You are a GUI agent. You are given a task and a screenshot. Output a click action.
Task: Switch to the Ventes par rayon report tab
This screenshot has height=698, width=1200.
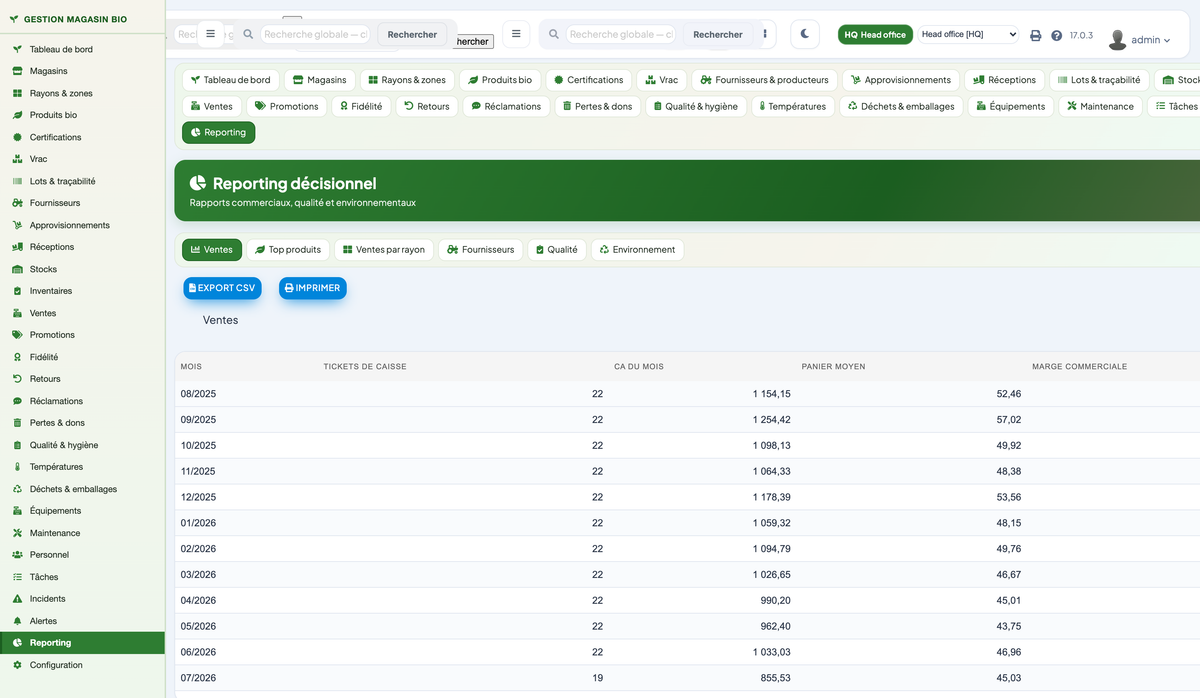pos(383,250)
